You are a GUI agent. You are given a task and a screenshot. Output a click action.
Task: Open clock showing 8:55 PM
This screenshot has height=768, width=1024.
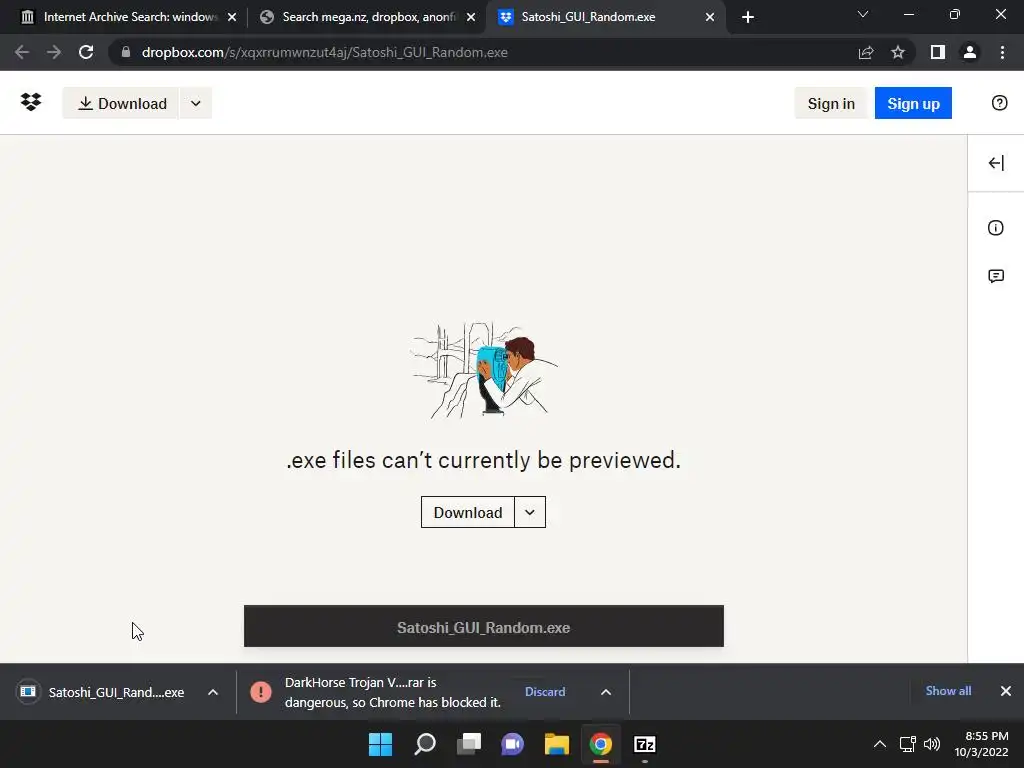982,744
